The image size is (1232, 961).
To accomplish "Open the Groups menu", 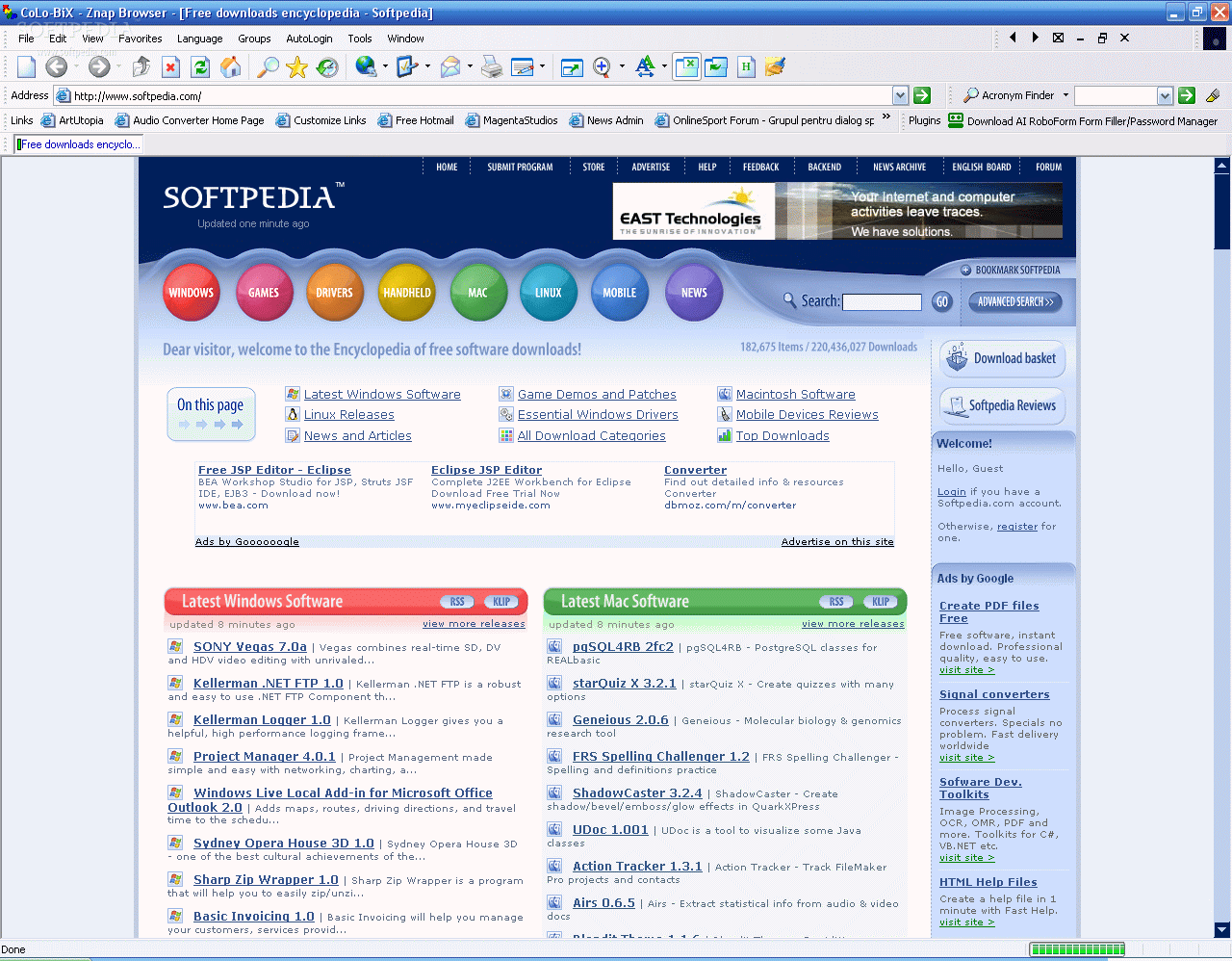I will click(x=254, y=39).
